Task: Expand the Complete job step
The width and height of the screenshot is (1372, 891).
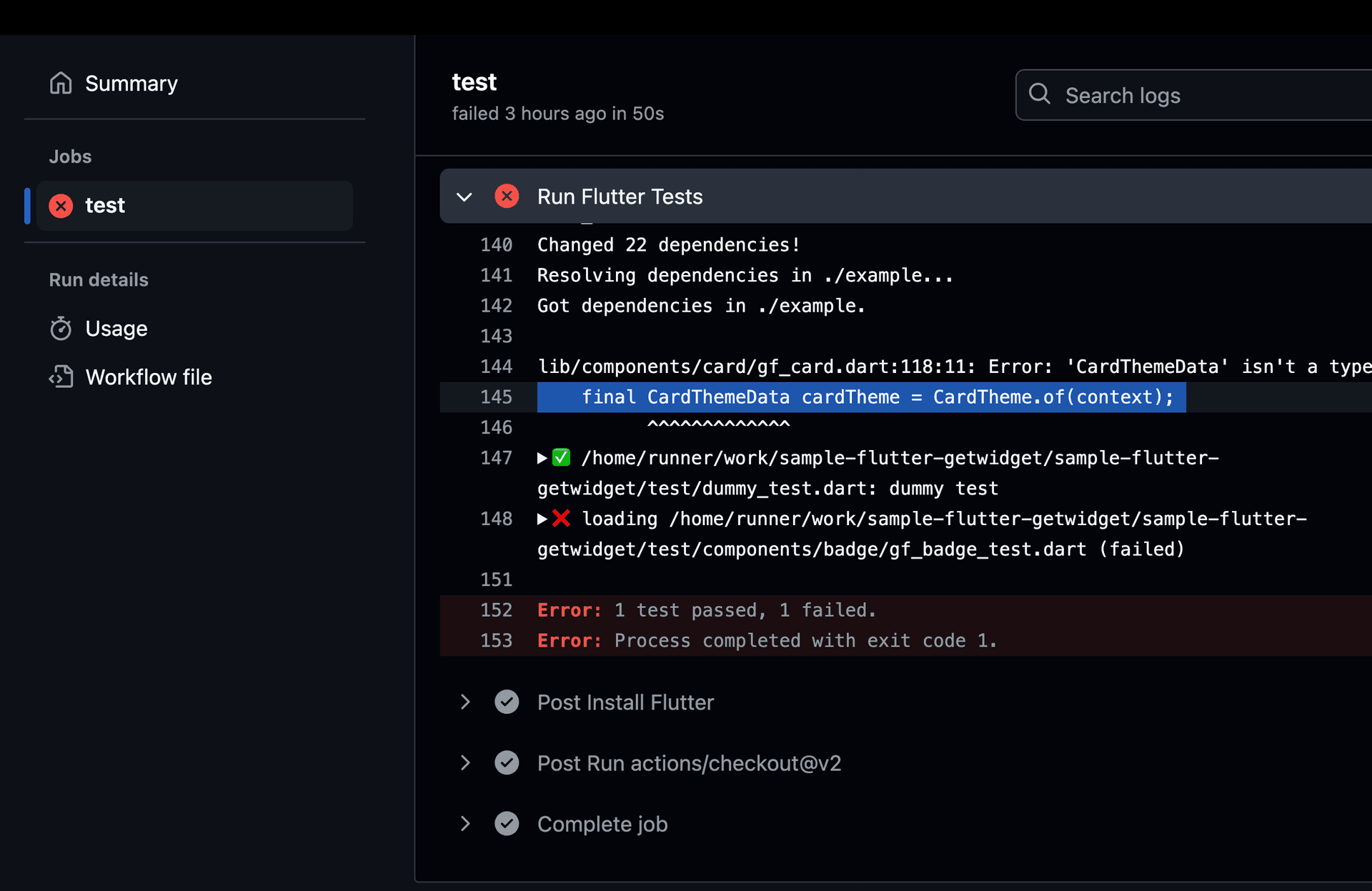Action: pos(465,824)
